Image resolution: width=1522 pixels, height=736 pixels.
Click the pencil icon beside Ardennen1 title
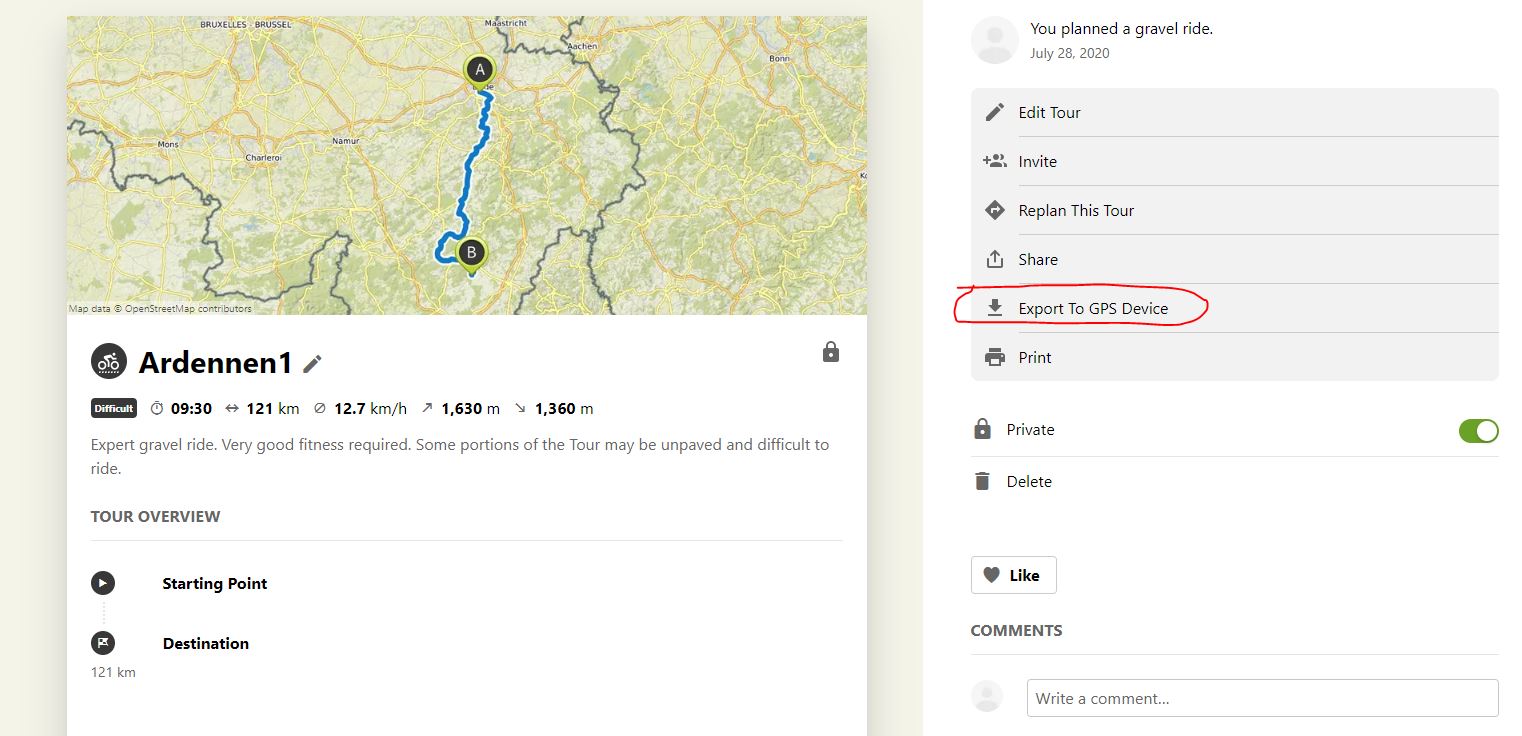pyautogui.click(x=313, y=364)
